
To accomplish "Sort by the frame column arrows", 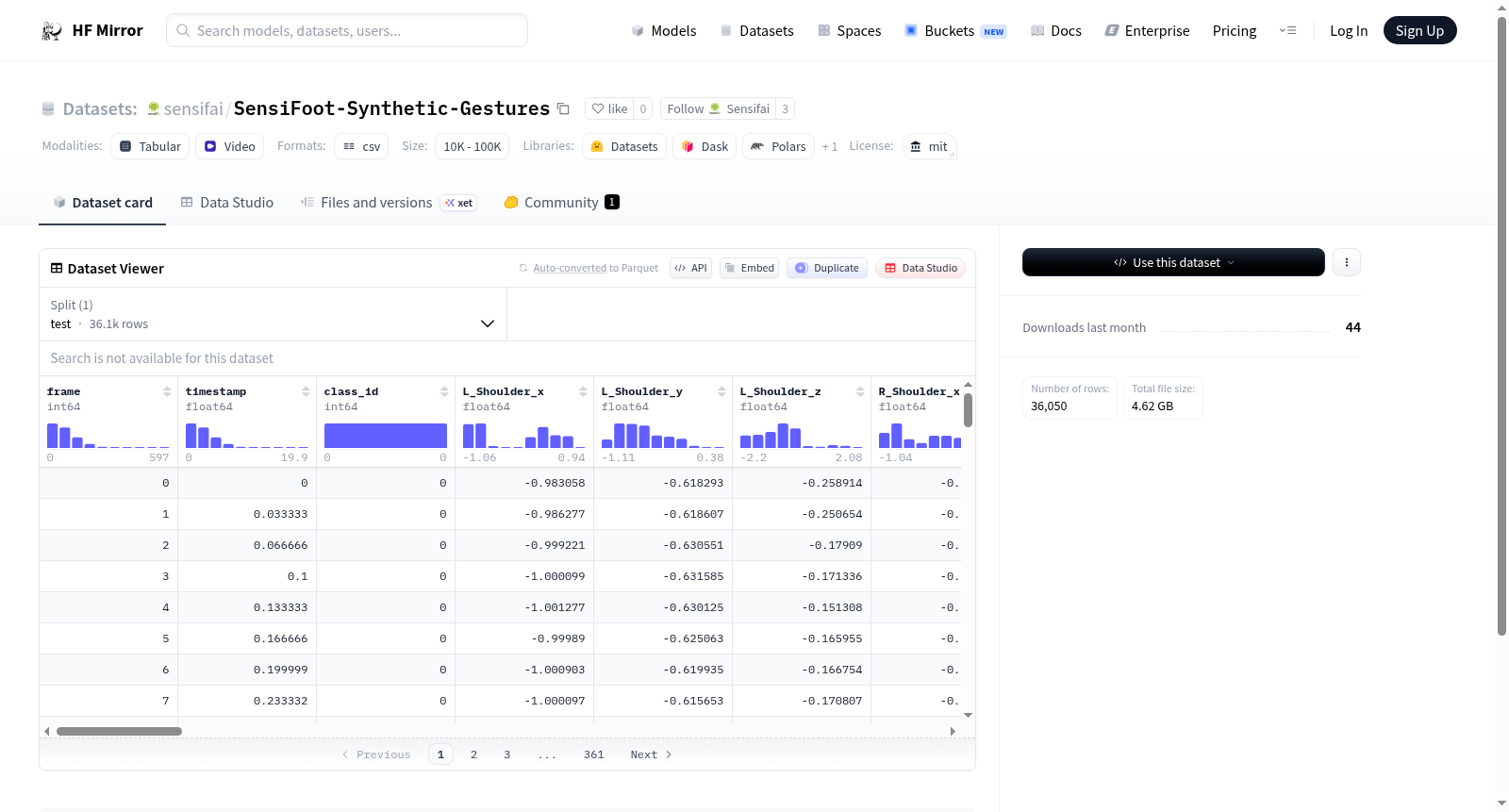I will coord(167,391).
